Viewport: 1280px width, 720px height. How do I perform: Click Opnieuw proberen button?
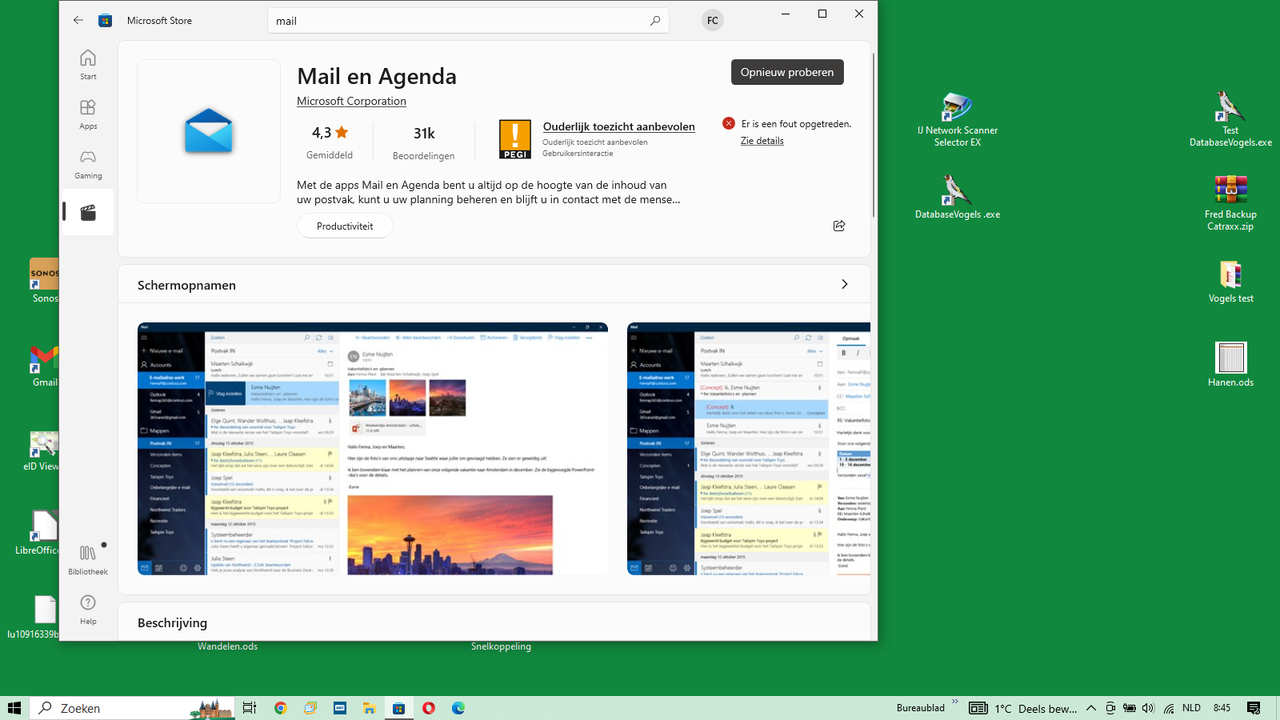tap(788, 72)
